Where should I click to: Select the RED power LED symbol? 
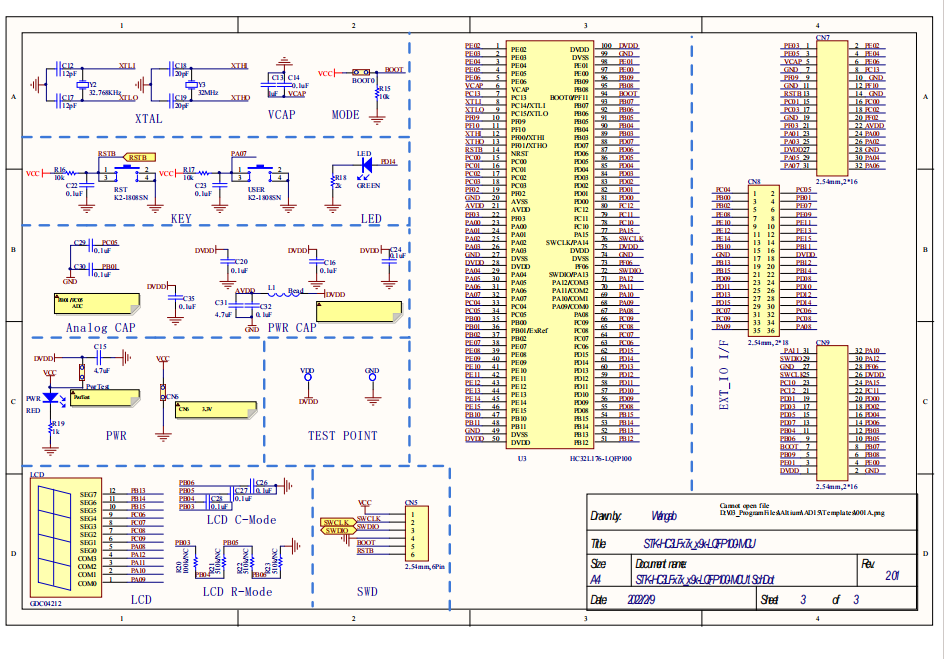pos(51,397)
